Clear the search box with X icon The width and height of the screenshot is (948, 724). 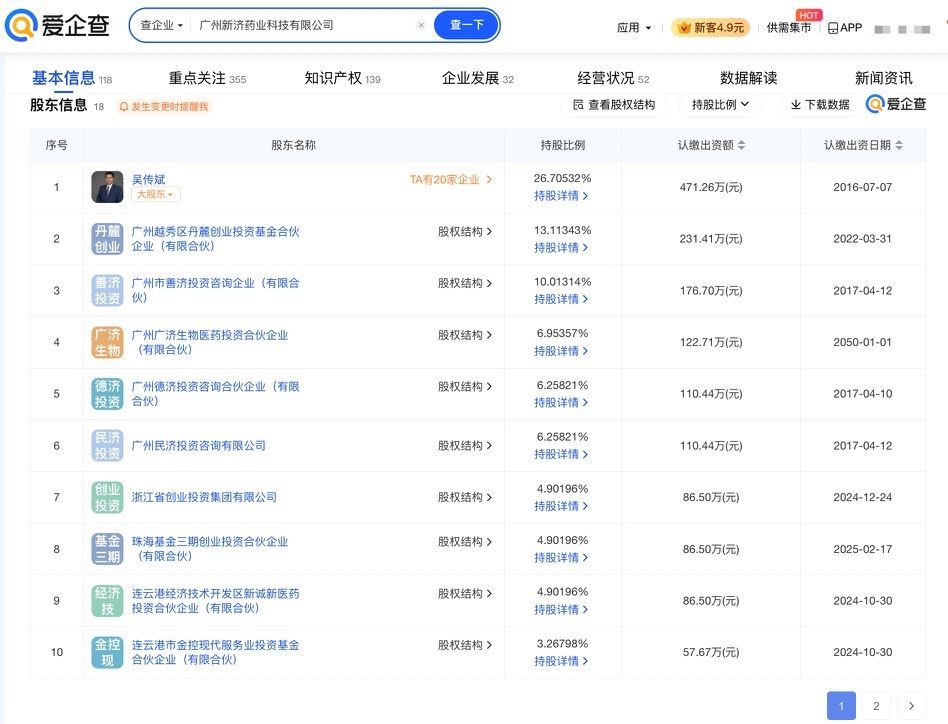[421, 25]
